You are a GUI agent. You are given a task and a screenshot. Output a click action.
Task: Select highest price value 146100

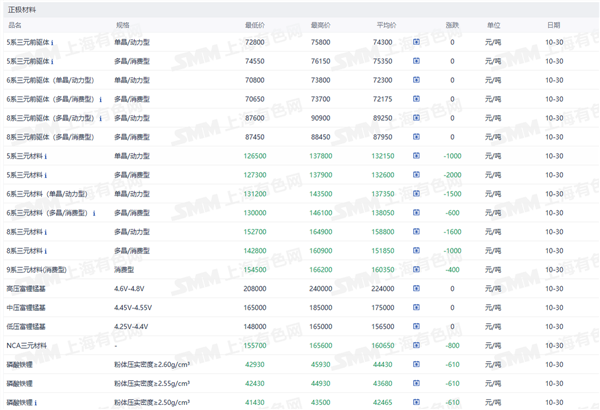coord(321,213)
